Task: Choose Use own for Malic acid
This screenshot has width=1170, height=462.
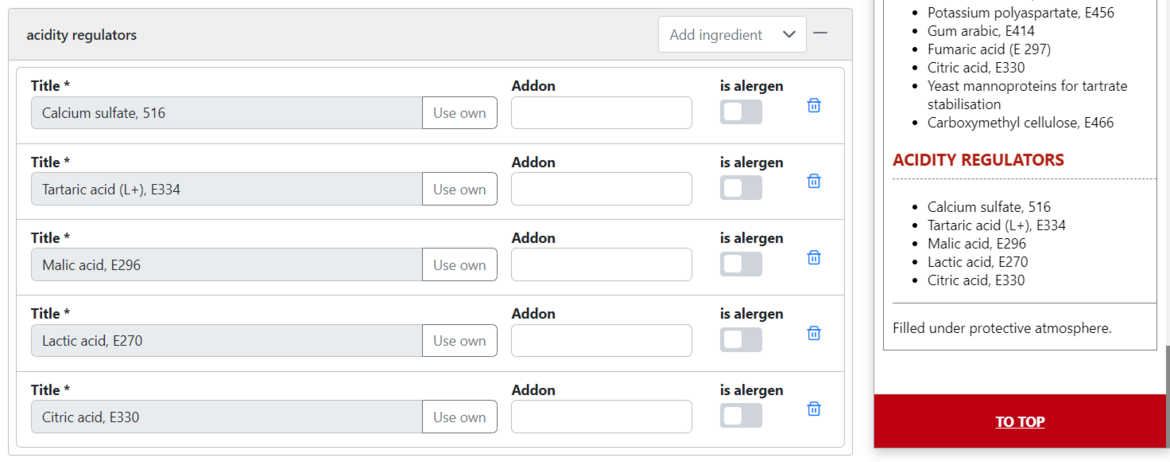Action: tap(459, 265)
